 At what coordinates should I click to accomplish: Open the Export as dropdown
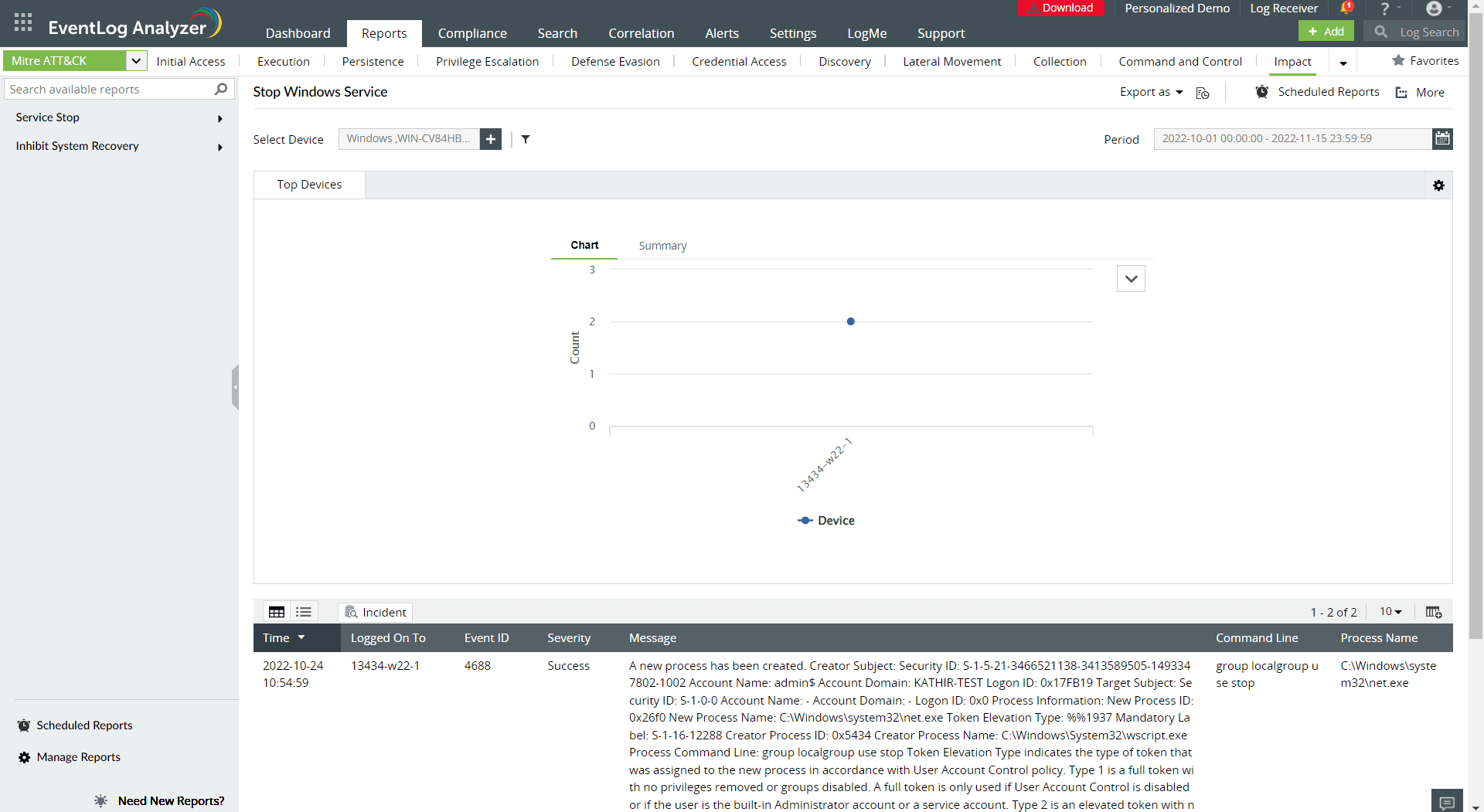coord(1152,92)
